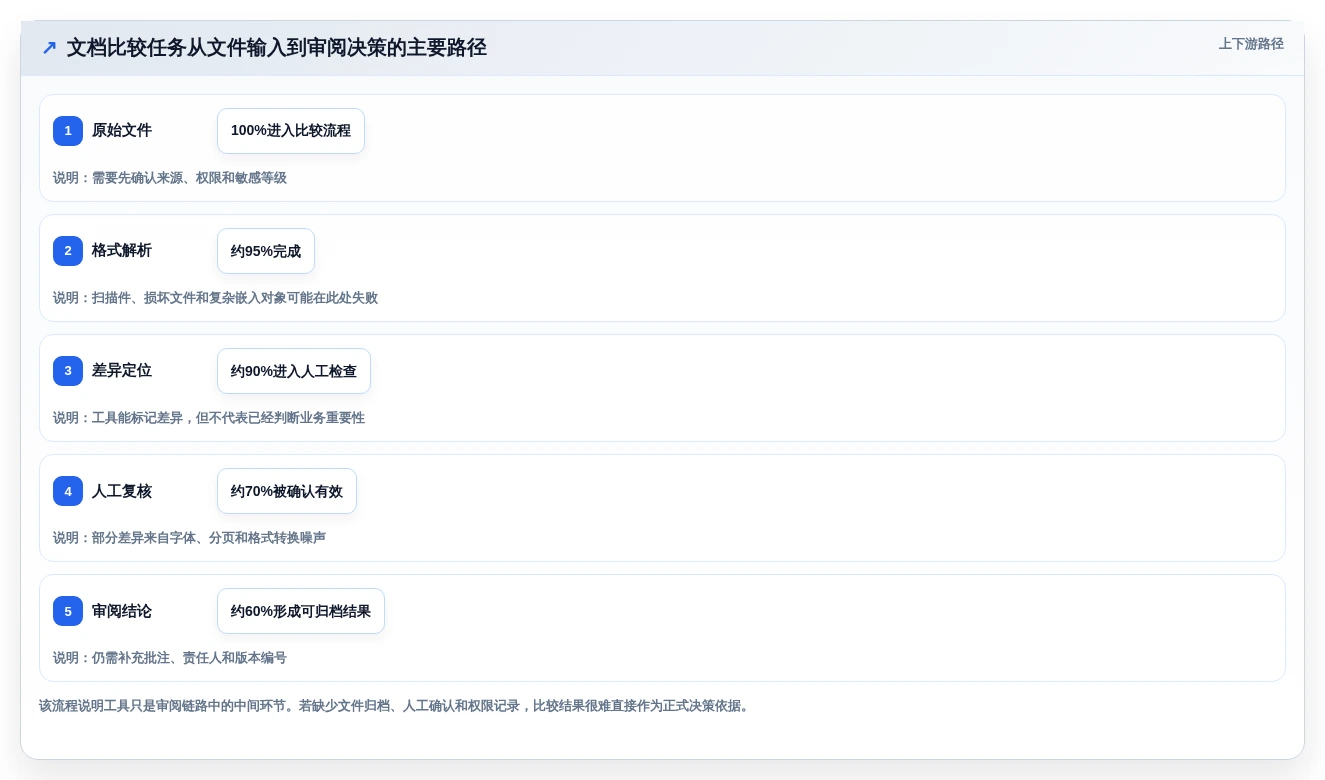Click the arrow icon beside the title

click(49, 47)
